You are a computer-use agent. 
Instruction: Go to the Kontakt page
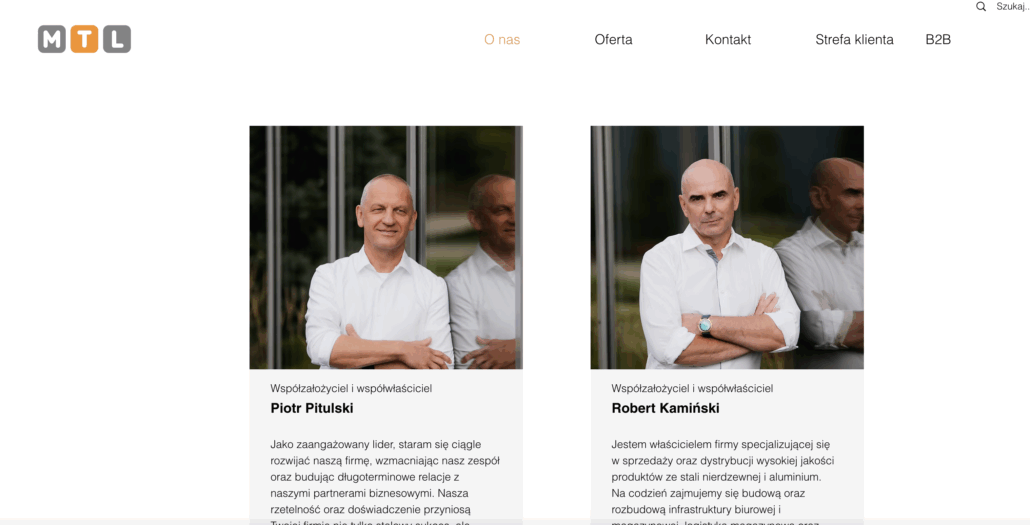click(x=728, y=39)
